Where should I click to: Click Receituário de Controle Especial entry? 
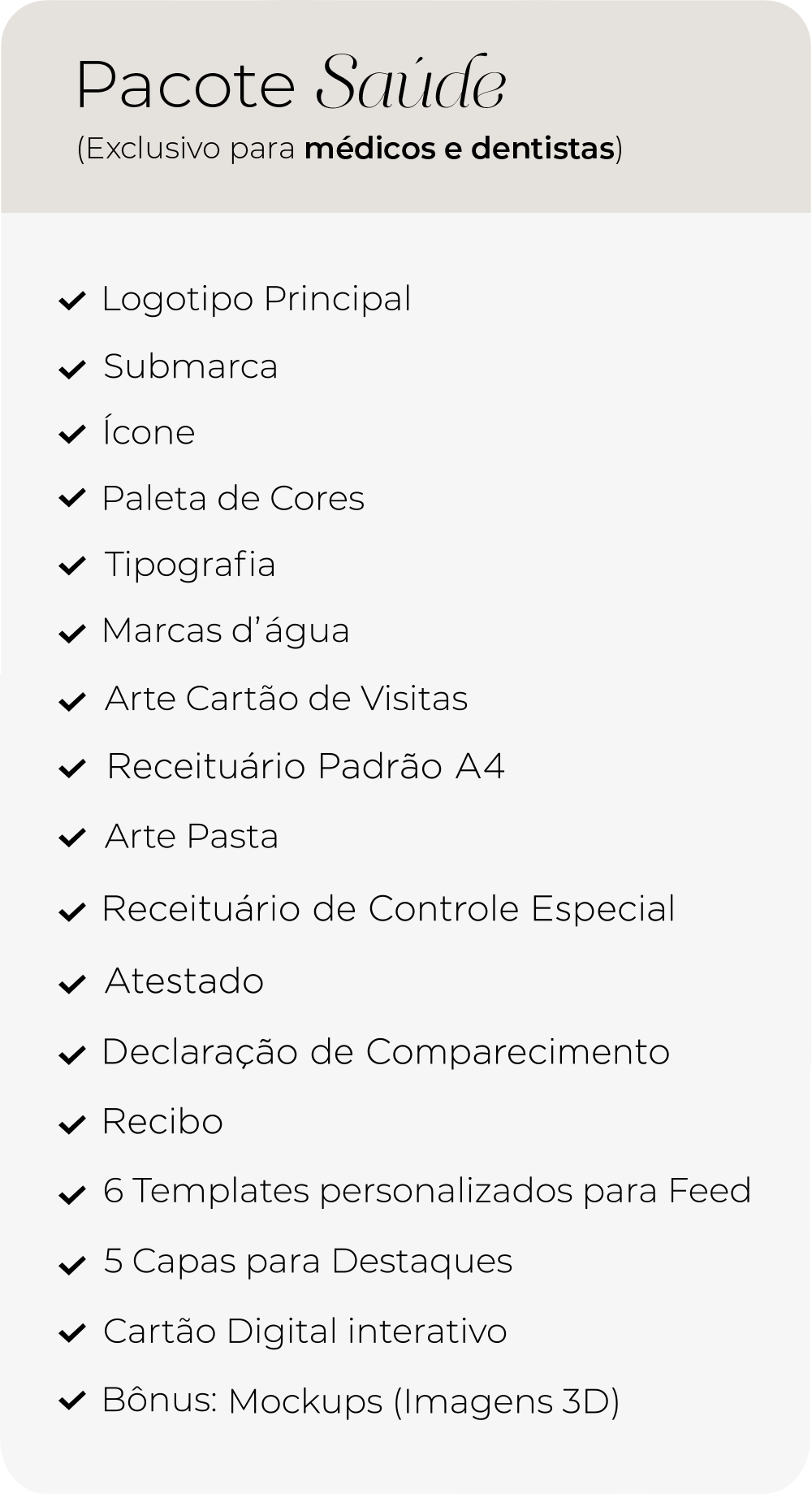click(388, 909)
